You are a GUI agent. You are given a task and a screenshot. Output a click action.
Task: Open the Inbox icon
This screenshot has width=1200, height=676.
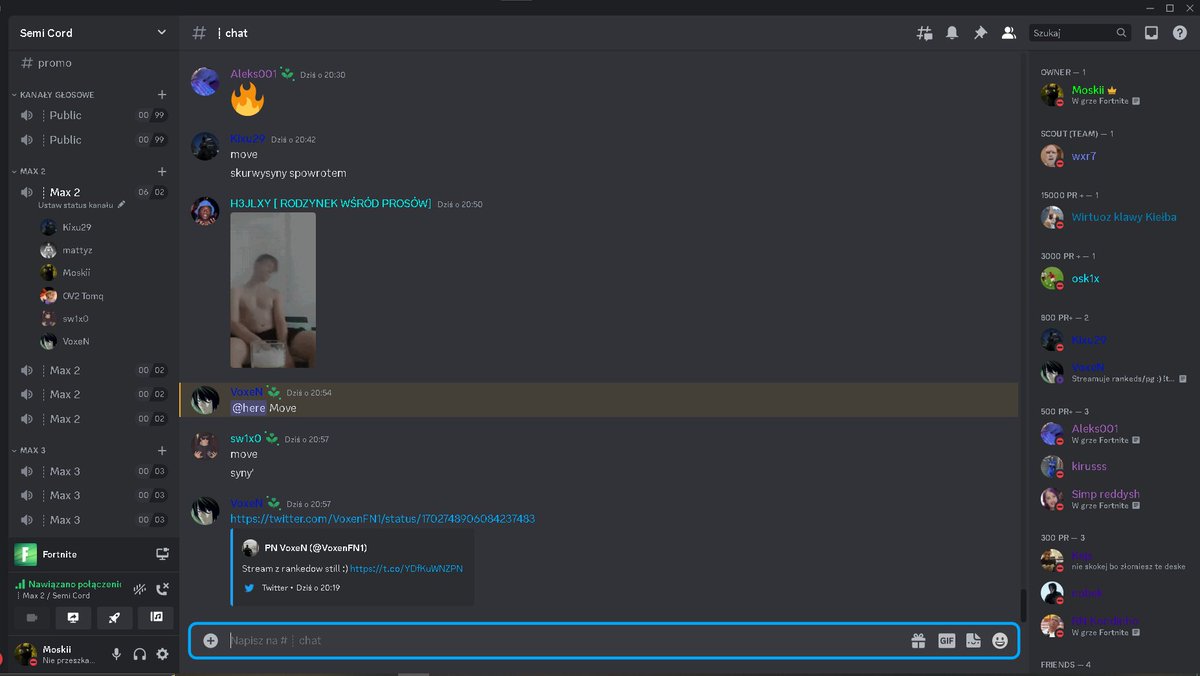(1151, 33)
